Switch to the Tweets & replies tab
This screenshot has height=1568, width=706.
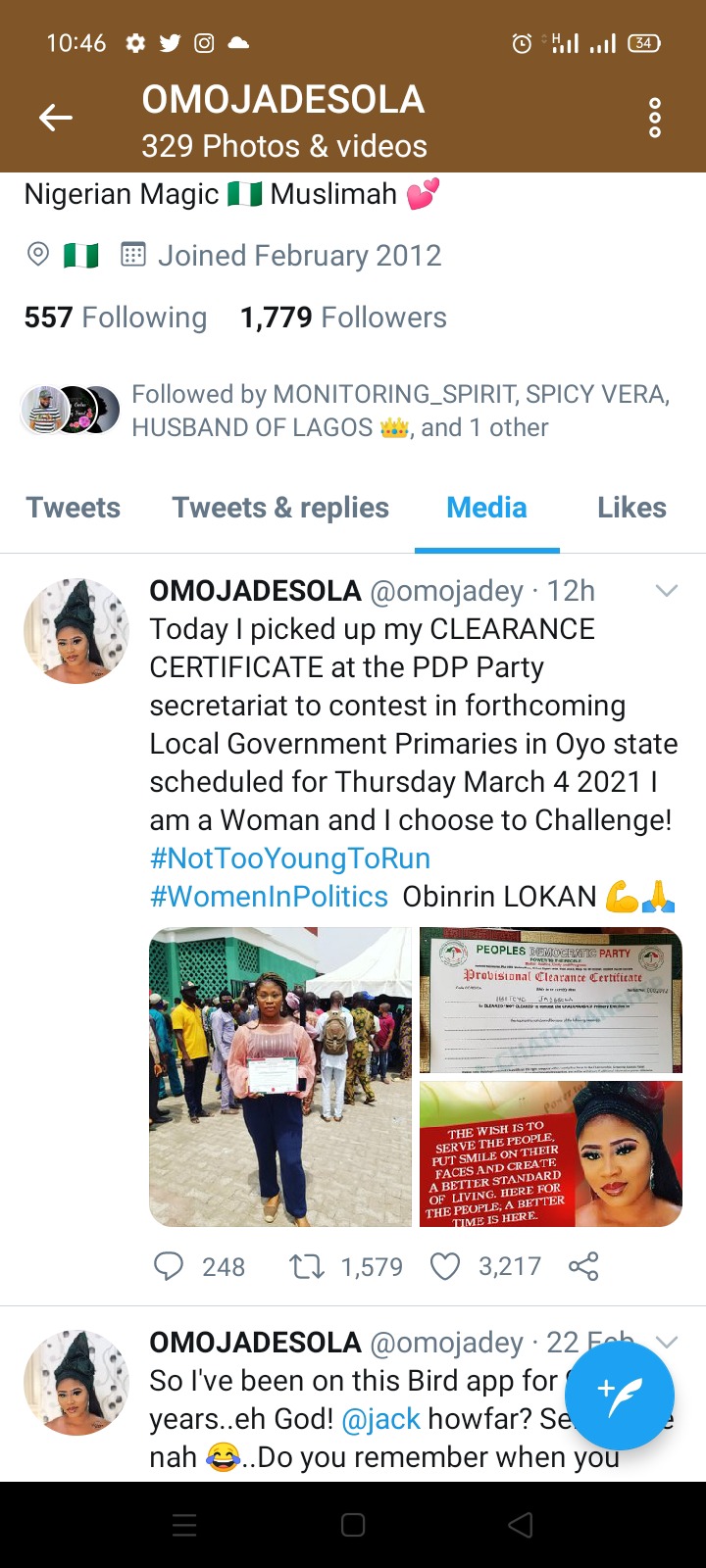(x=280, y=508)
